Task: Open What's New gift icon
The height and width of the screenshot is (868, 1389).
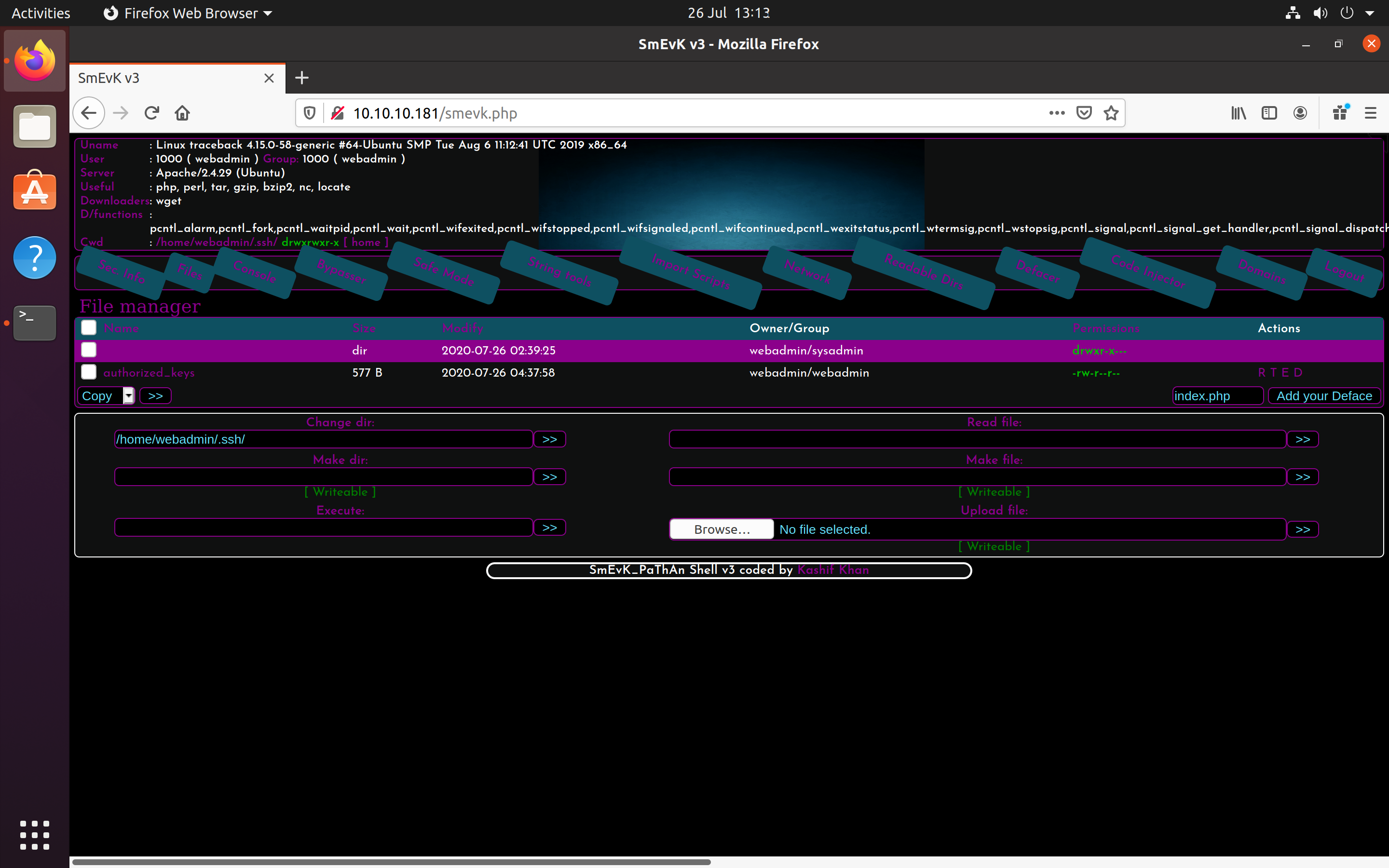Action: [x=1341, y=113]
